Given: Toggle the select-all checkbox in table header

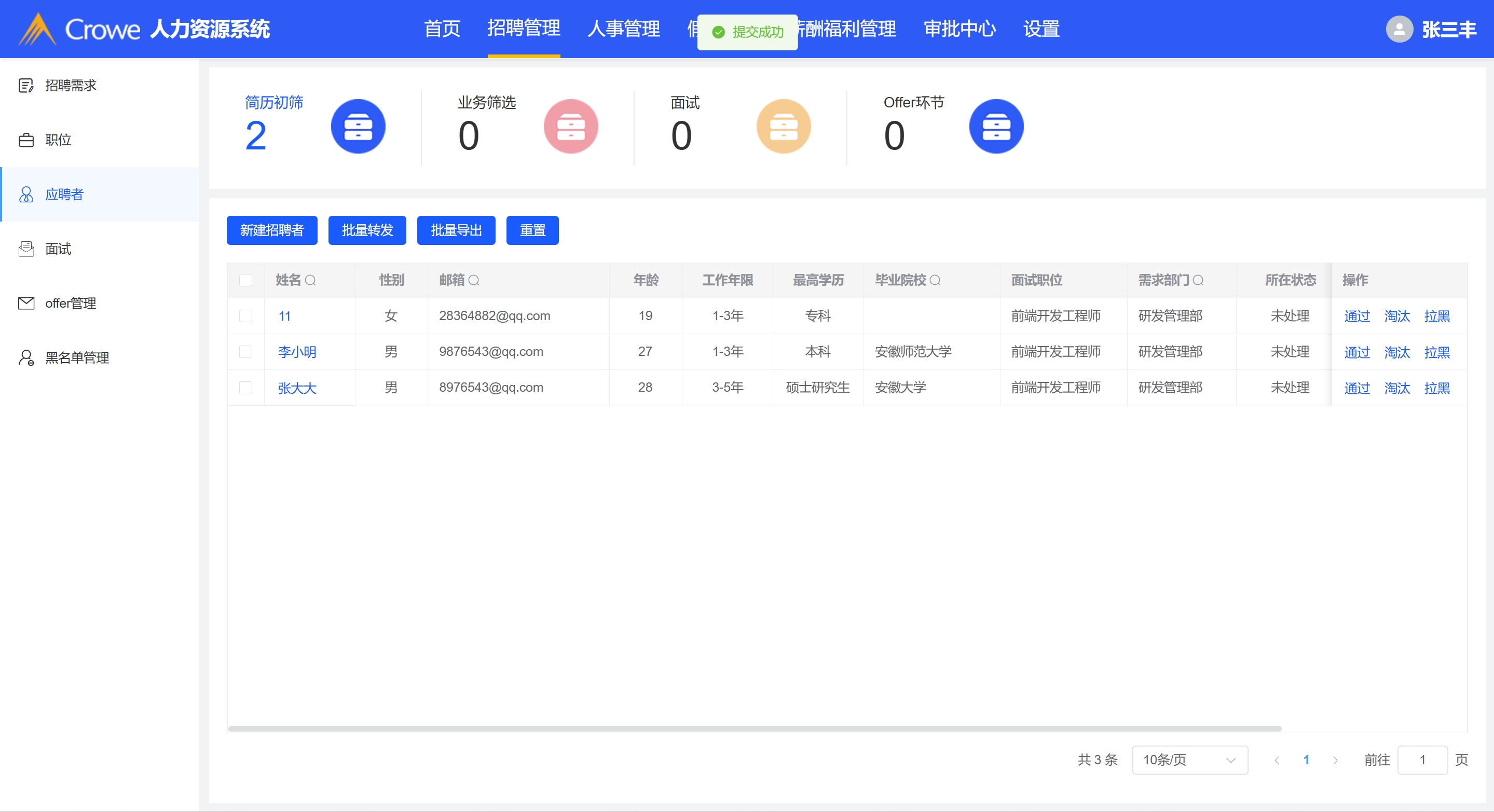Looking at the screenshot, I should coord(246,281).
